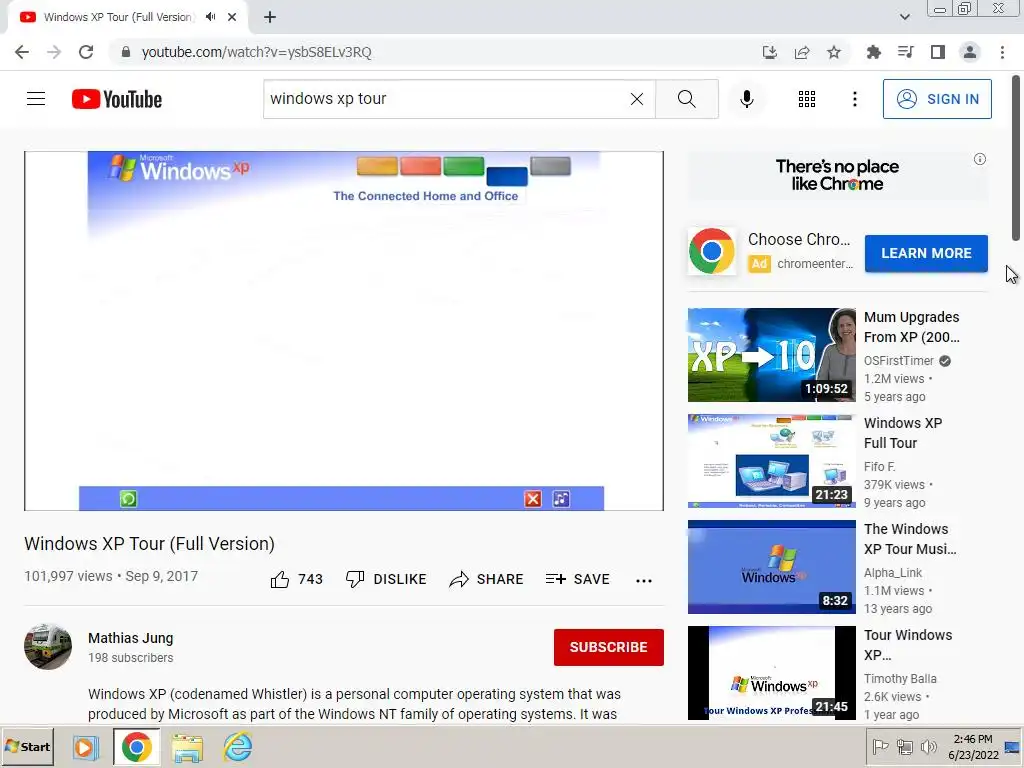Viewport: 1024px width, 768px height.
Task: Open Windows XP Full Tour thumbnail
Action: (771, 460)
